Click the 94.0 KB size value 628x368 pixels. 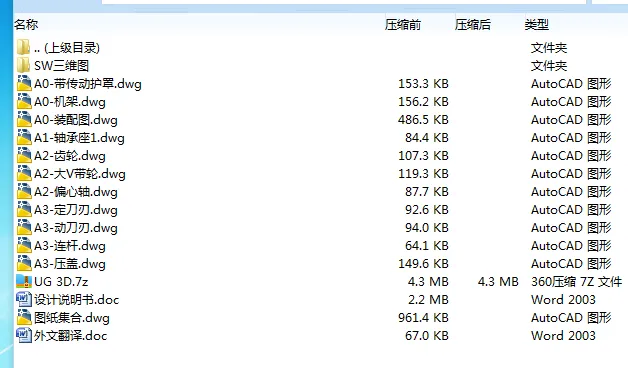click(427, 228)
